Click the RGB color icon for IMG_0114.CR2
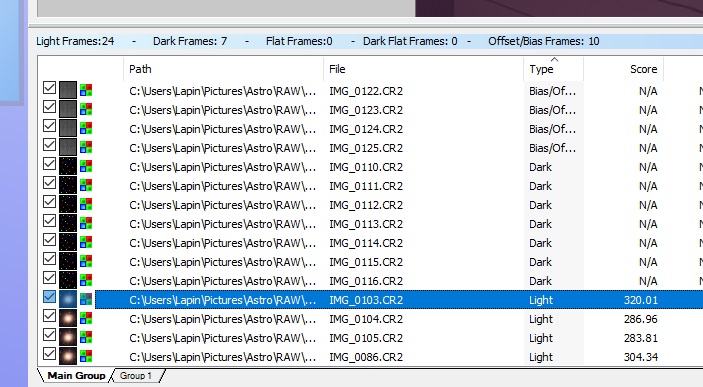The image size is (703, 387). (x=86, y=242)
